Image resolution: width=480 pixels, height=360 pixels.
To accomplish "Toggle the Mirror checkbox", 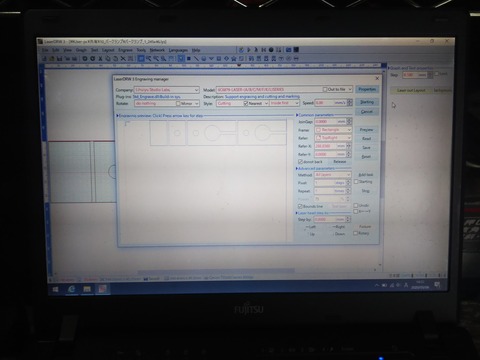I will (x=178, y=104).
